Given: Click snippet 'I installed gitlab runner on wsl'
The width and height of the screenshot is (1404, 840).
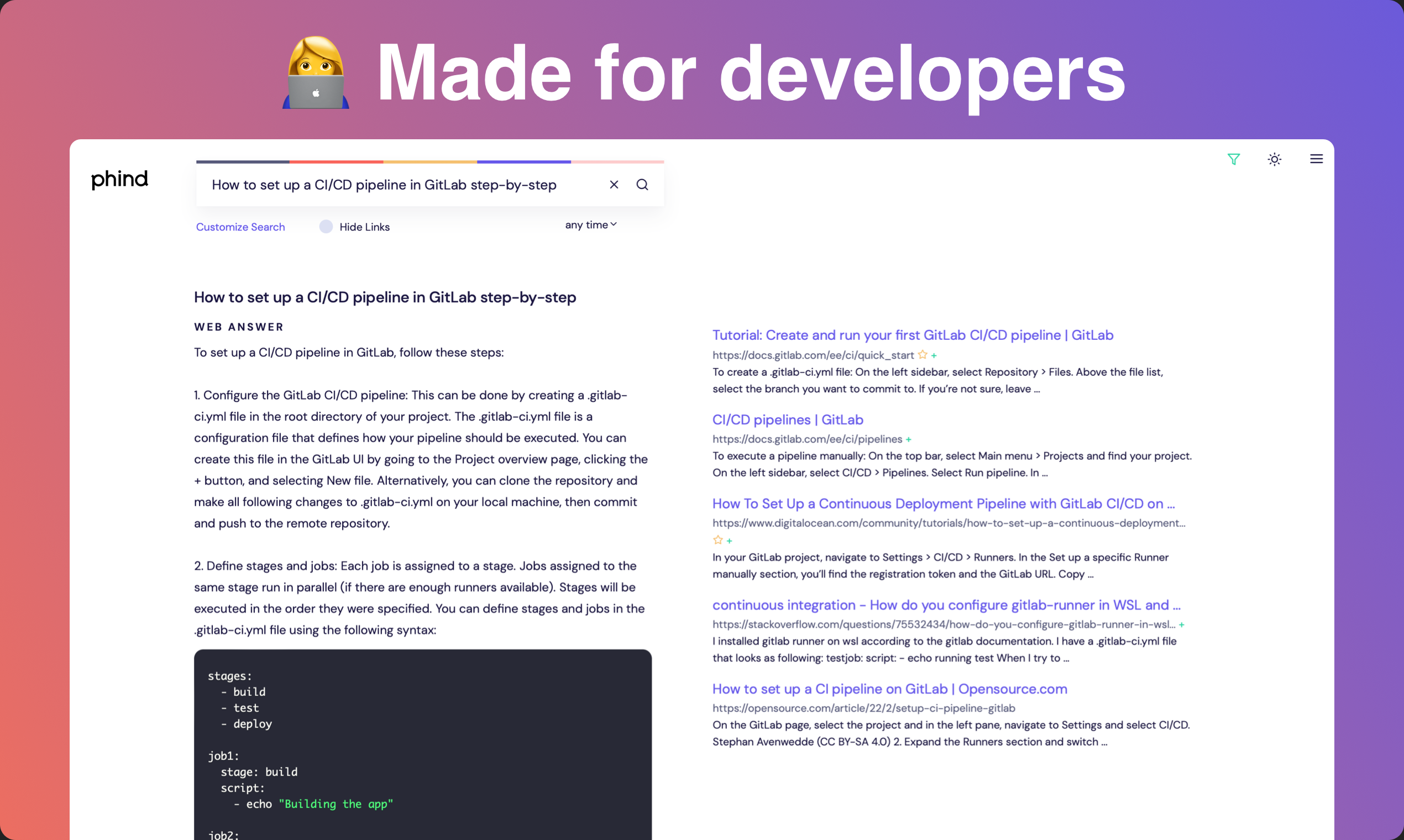Looking at the screenshot, I should [x=944, y=649].
